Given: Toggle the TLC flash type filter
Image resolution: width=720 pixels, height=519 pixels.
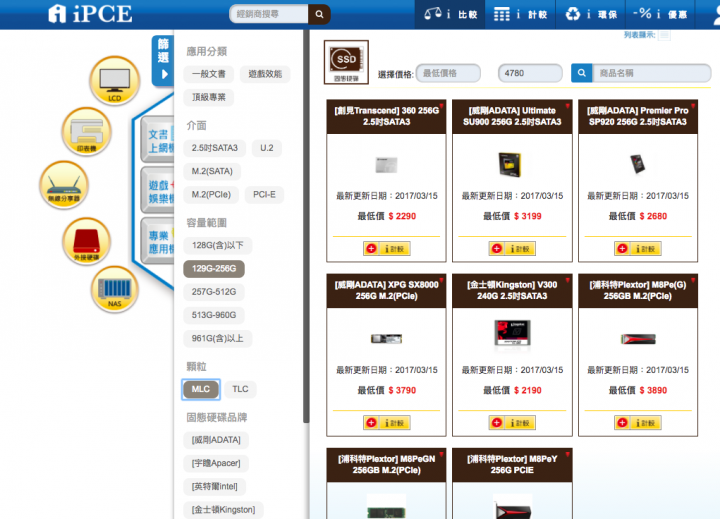Looking at the screenshot, I should (x=240, y=389).
